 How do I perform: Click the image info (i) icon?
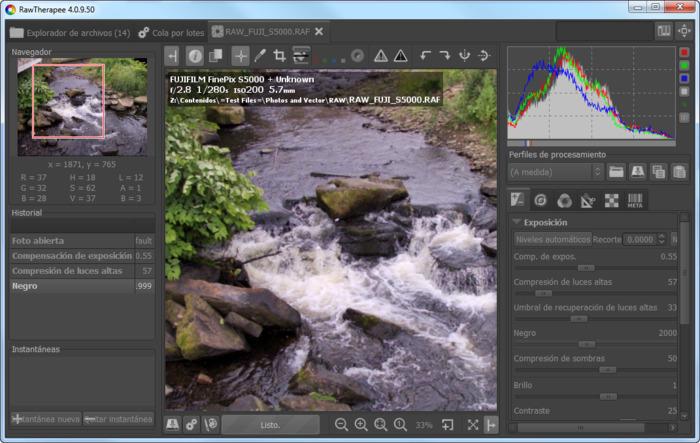point(195,56)
